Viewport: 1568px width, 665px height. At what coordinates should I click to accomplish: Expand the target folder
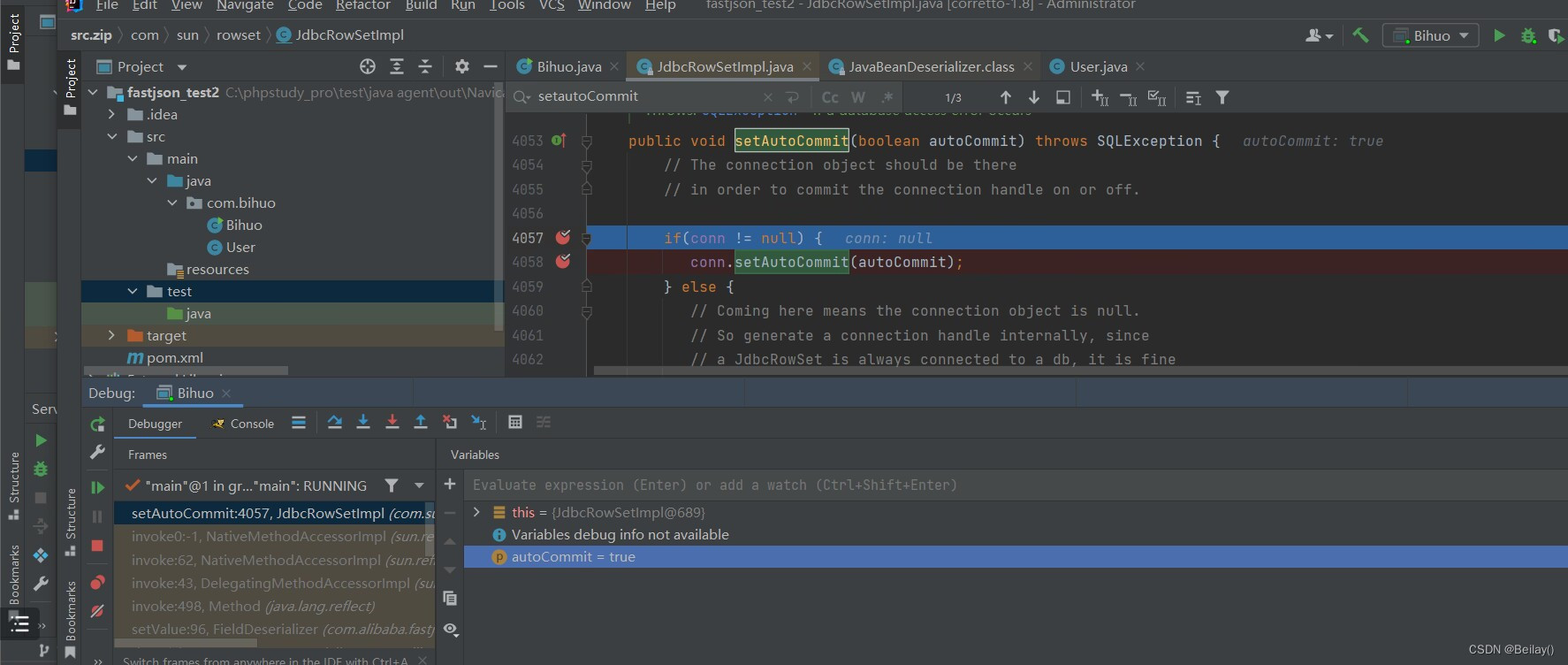tap(111, 335)
